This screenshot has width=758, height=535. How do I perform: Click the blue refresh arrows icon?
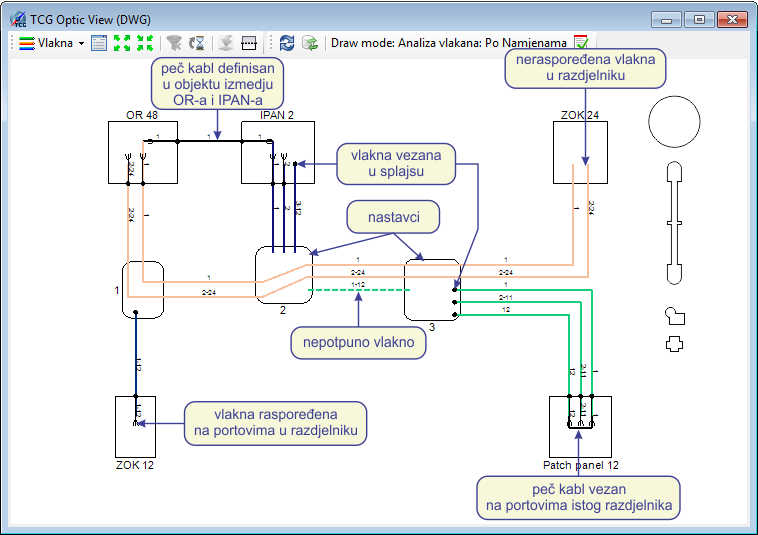pos(287,43)
